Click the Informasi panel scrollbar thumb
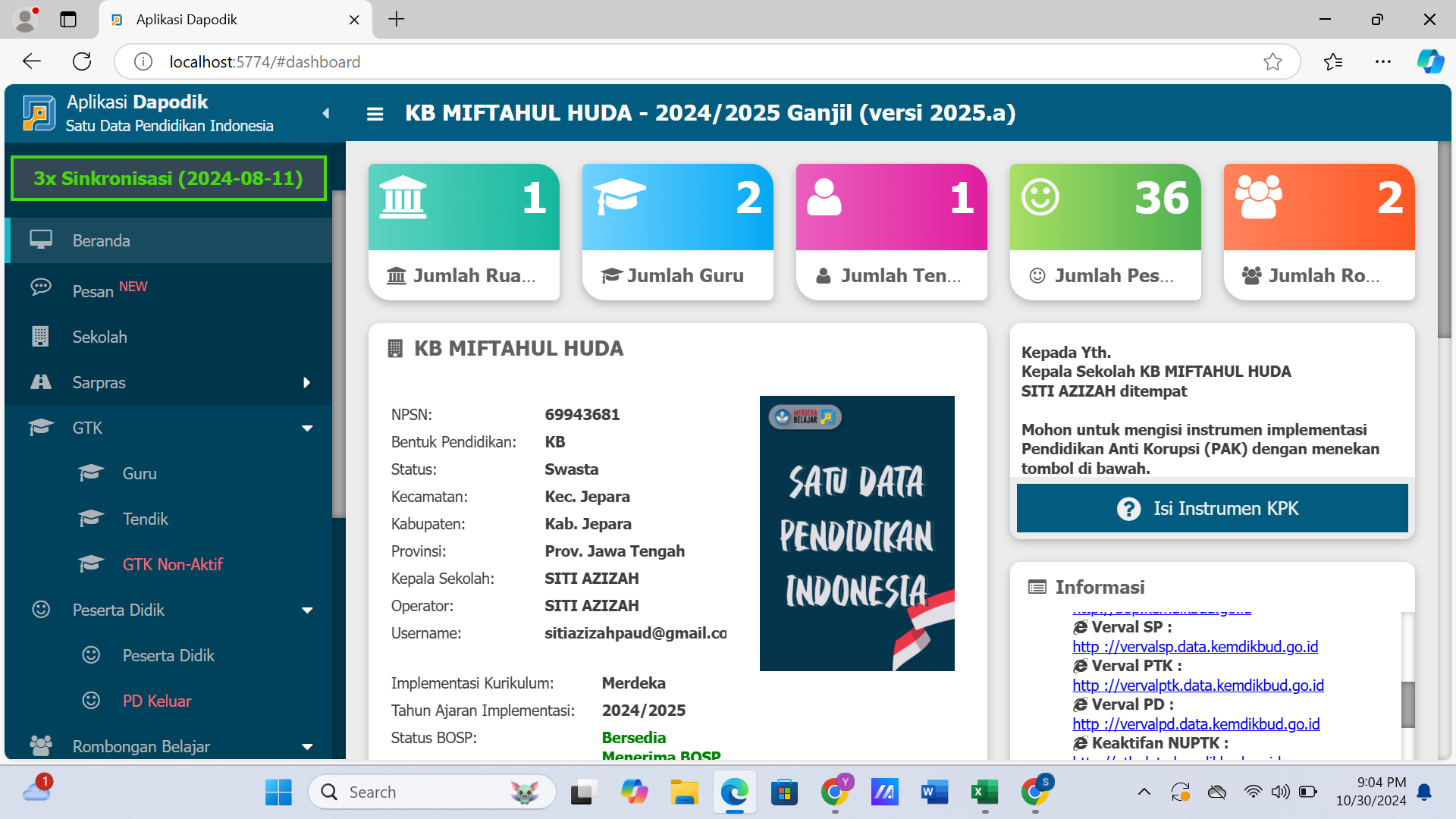 (1407, 704)
